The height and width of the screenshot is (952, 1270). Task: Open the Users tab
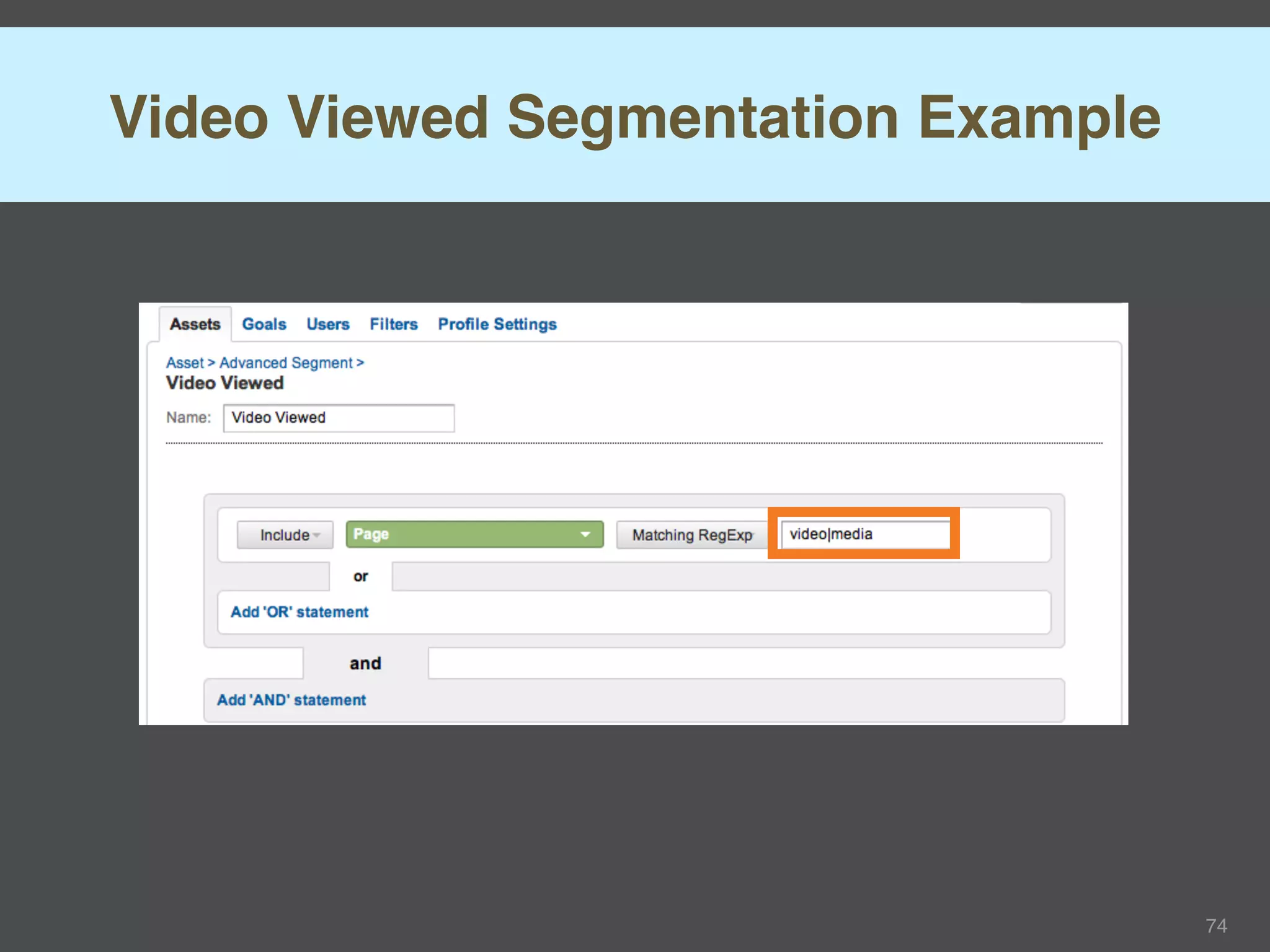pos(328,324)
